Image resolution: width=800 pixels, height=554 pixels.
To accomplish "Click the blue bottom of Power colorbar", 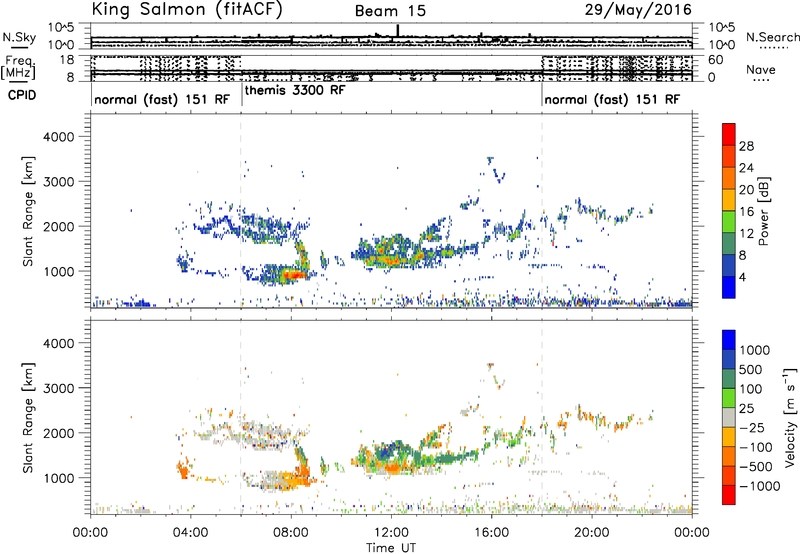I will click(729, 287).
